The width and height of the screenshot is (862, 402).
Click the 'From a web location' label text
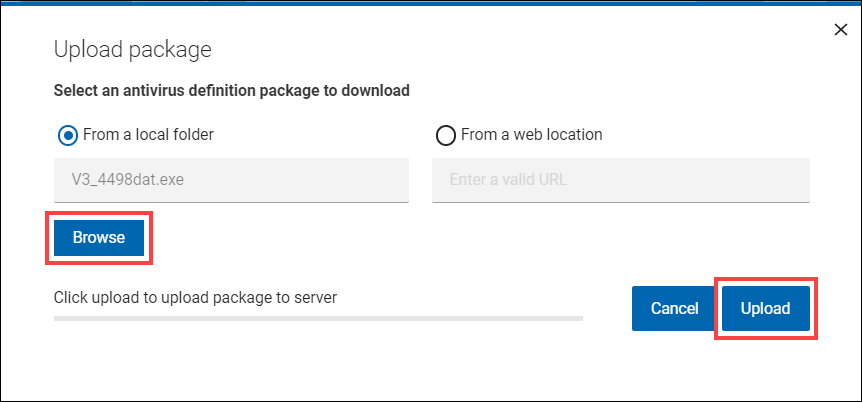click(532, 134)
